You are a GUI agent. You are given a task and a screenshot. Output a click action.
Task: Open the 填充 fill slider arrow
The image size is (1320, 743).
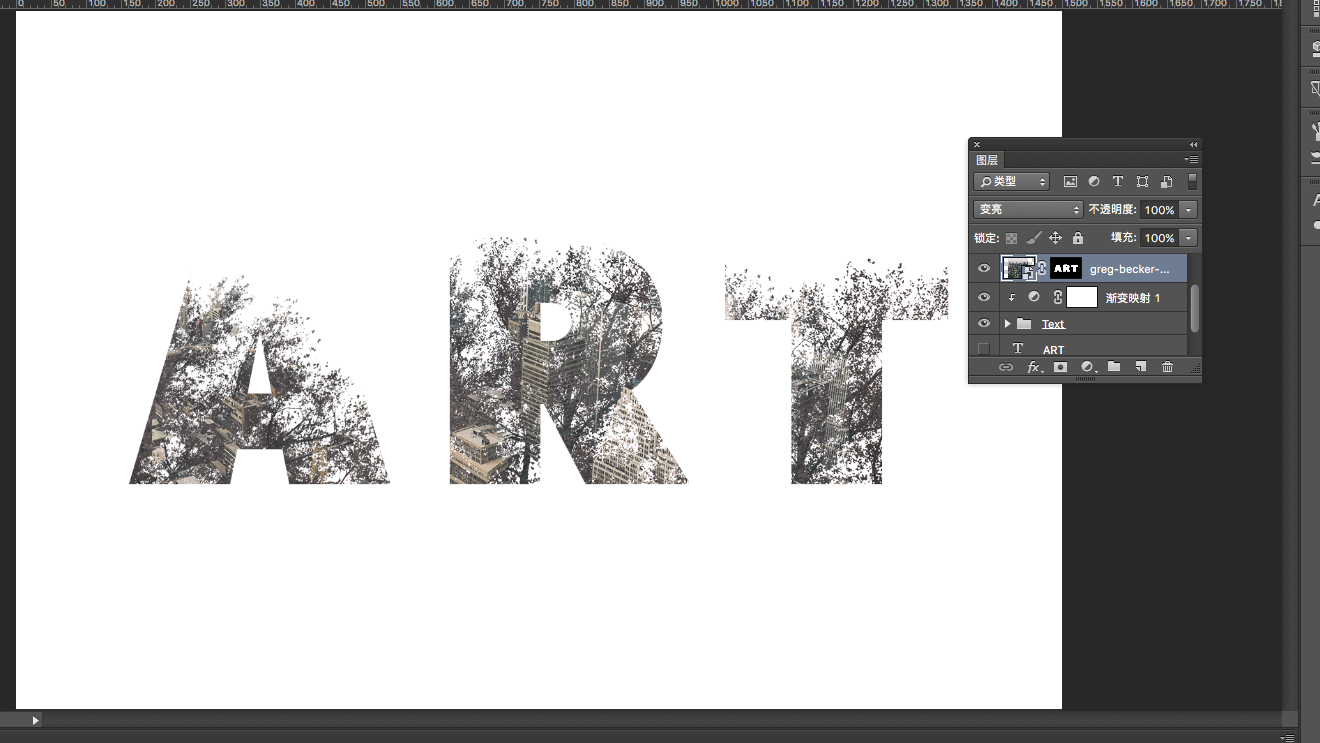pyautogui.click(x=1188, y=238)
